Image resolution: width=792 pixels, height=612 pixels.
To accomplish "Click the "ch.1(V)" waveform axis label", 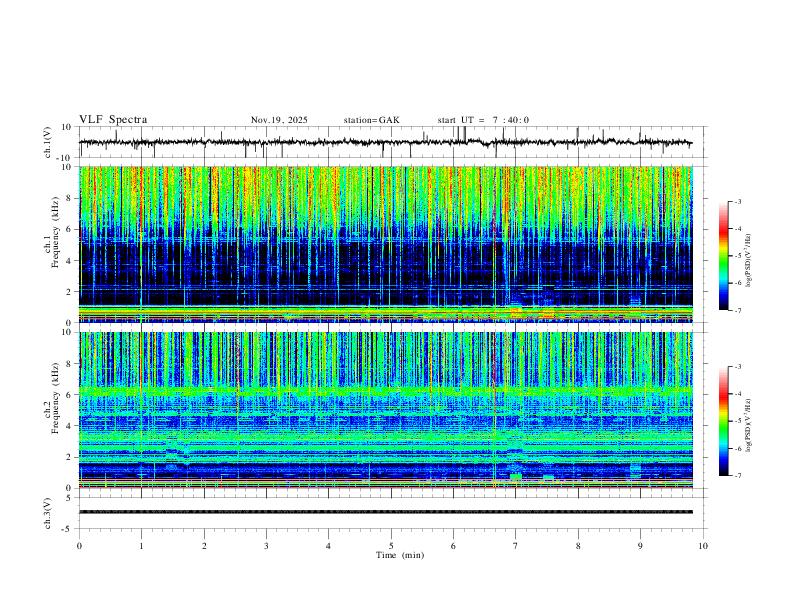I will pos(48,142).
